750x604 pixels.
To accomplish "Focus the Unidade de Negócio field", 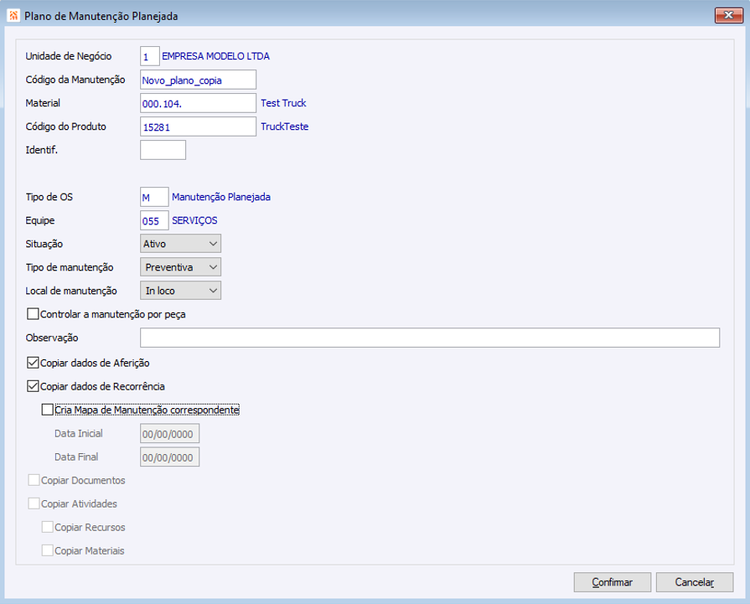I will pyautogui.click(x=150, y=56).
